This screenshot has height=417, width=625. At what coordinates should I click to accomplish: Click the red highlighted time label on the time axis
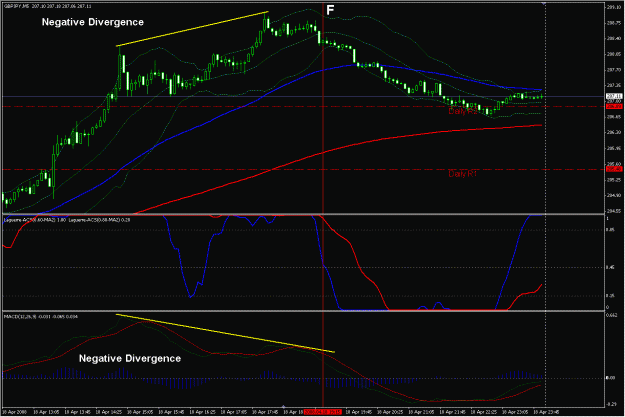click(x=322, y=412)
